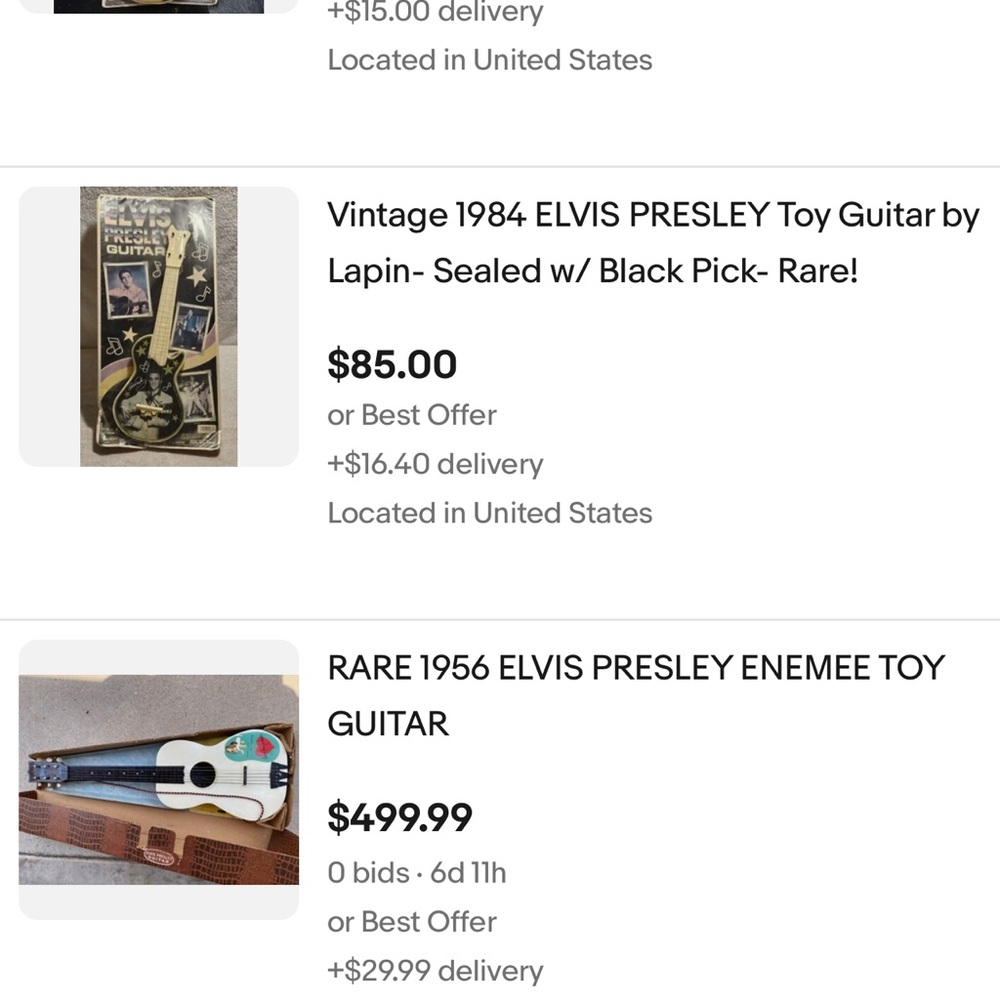
Task: Click '+$16.40 delivery' on the Lapin listing
Action: [434, 464]
